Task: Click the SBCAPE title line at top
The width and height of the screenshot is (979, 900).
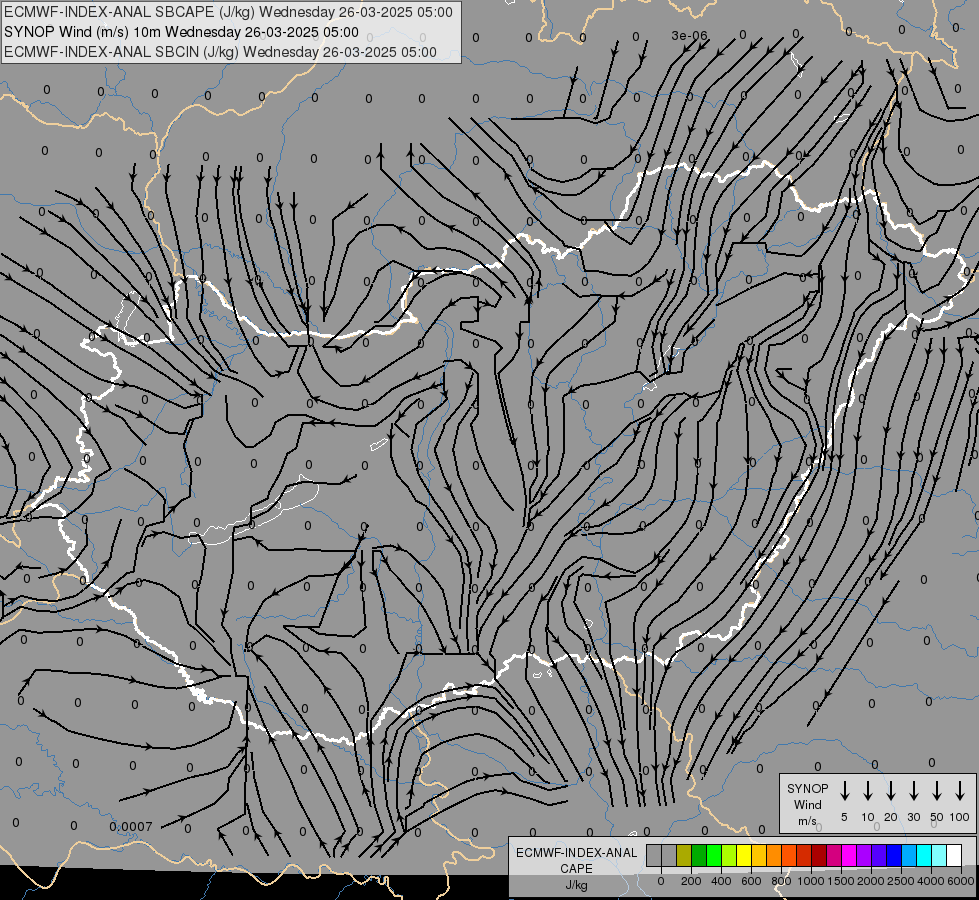Action: (228, 12)
